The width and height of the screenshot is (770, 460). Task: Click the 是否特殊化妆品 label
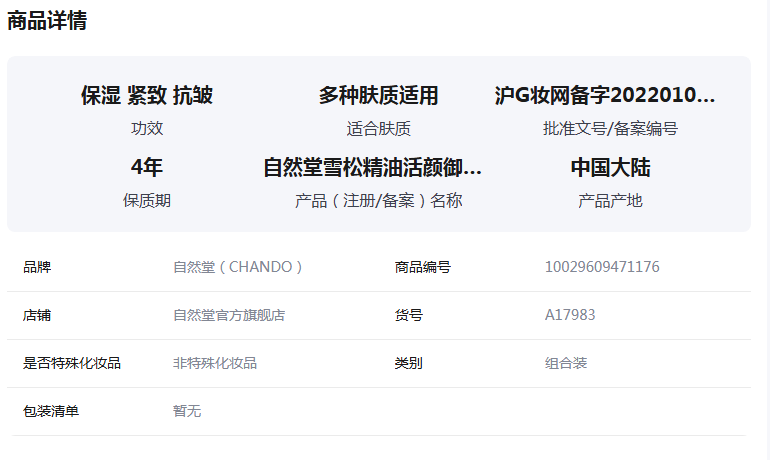click(72, 363)
